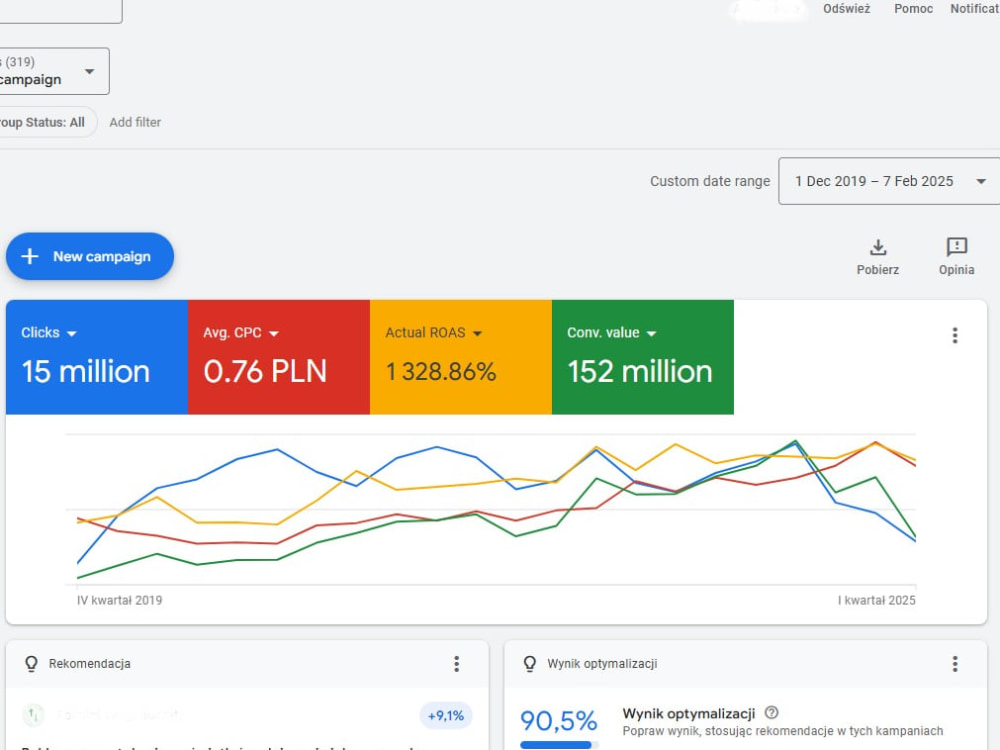Expand the Actual ROAS metric dropdown
The image size is (1000, 750).
tap(477, 334)
